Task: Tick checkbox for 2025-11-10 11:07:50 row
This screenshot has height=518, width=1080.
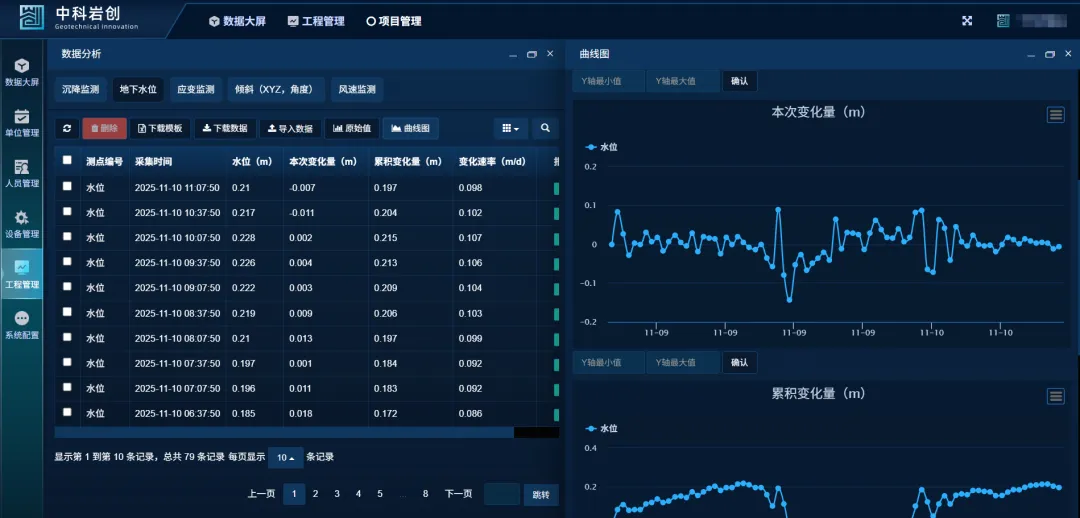Action: pyautogui.click(x=67, y=186)
